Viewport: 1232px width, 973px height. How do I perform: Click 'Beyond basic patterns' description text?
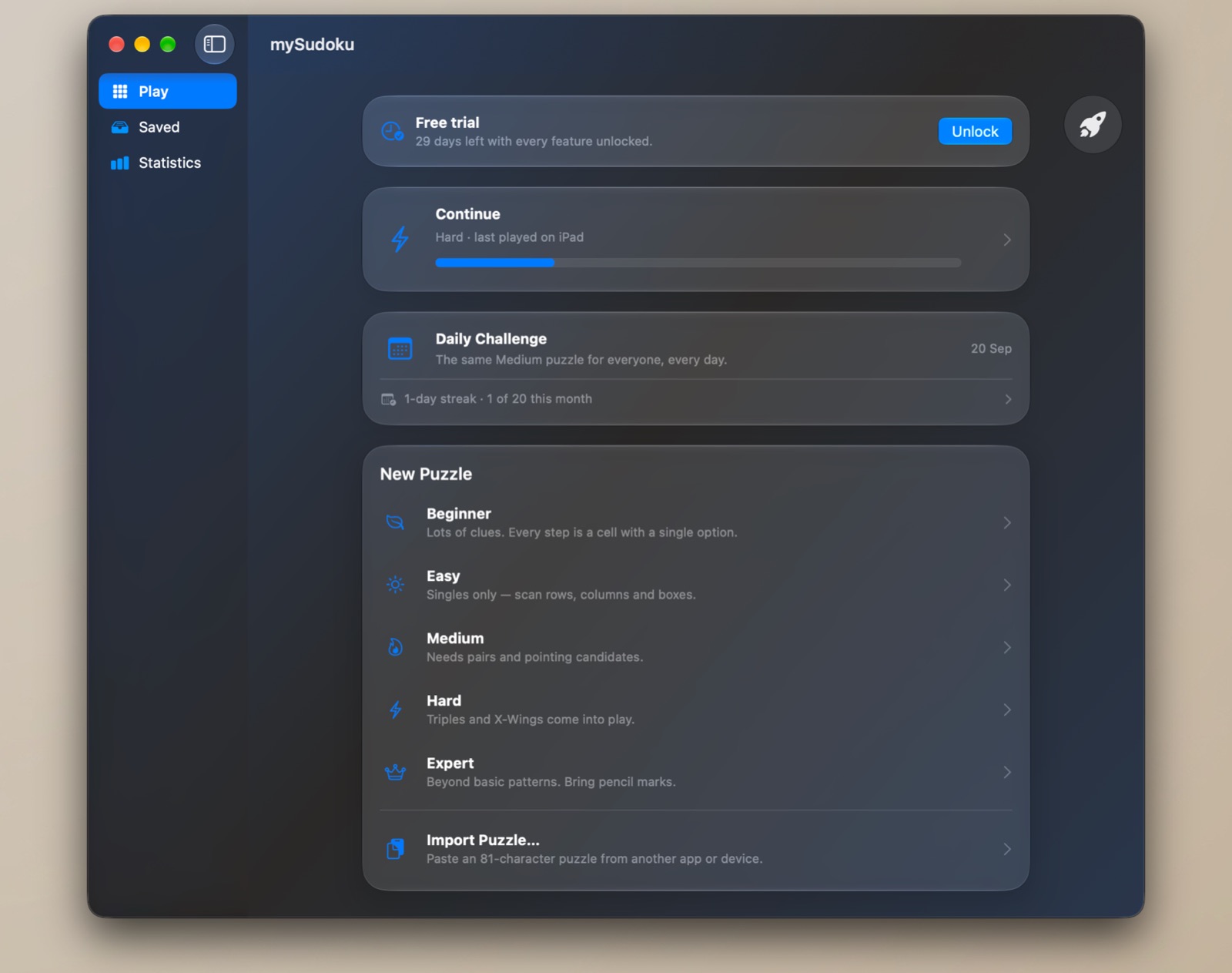click(x=551, y=782)
